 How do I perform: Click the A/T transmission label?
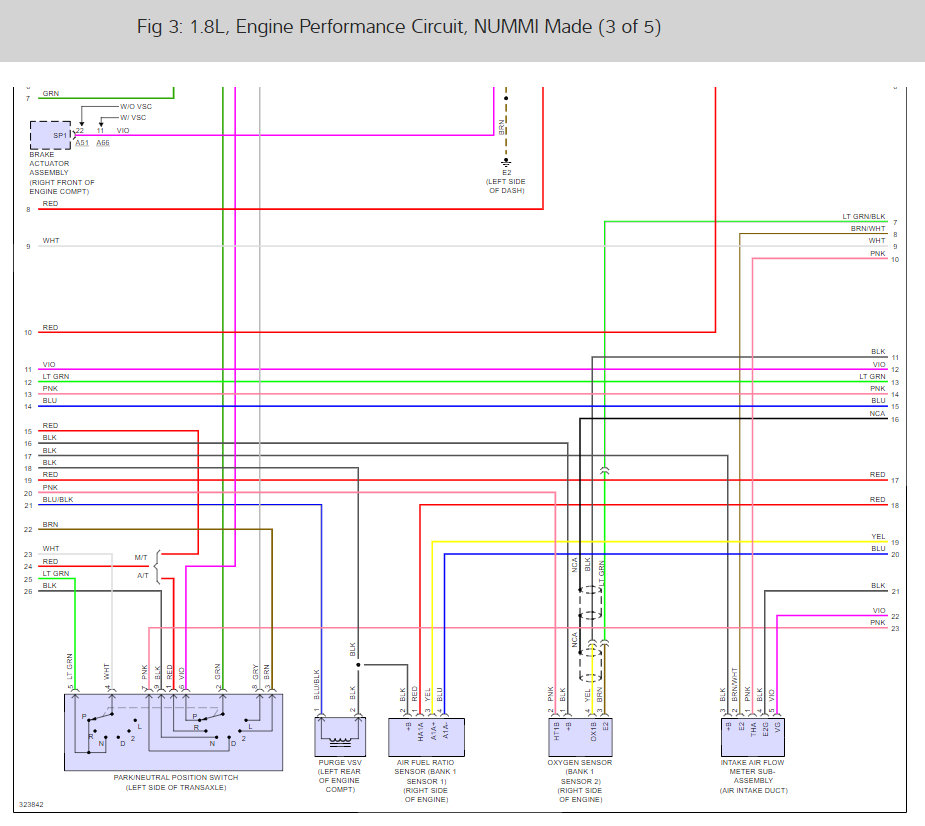[x=142, y=576]
